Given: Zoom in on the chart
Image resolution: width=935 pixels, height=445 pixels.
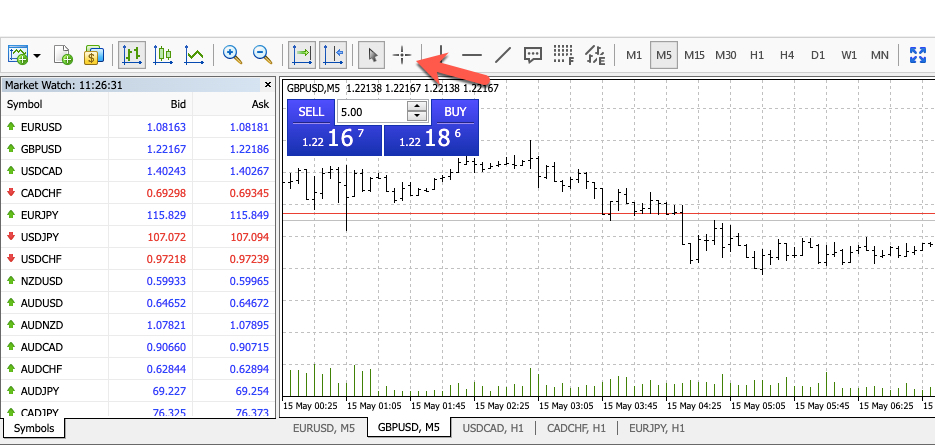Looking at the screenshot, I should click(232, 55).
